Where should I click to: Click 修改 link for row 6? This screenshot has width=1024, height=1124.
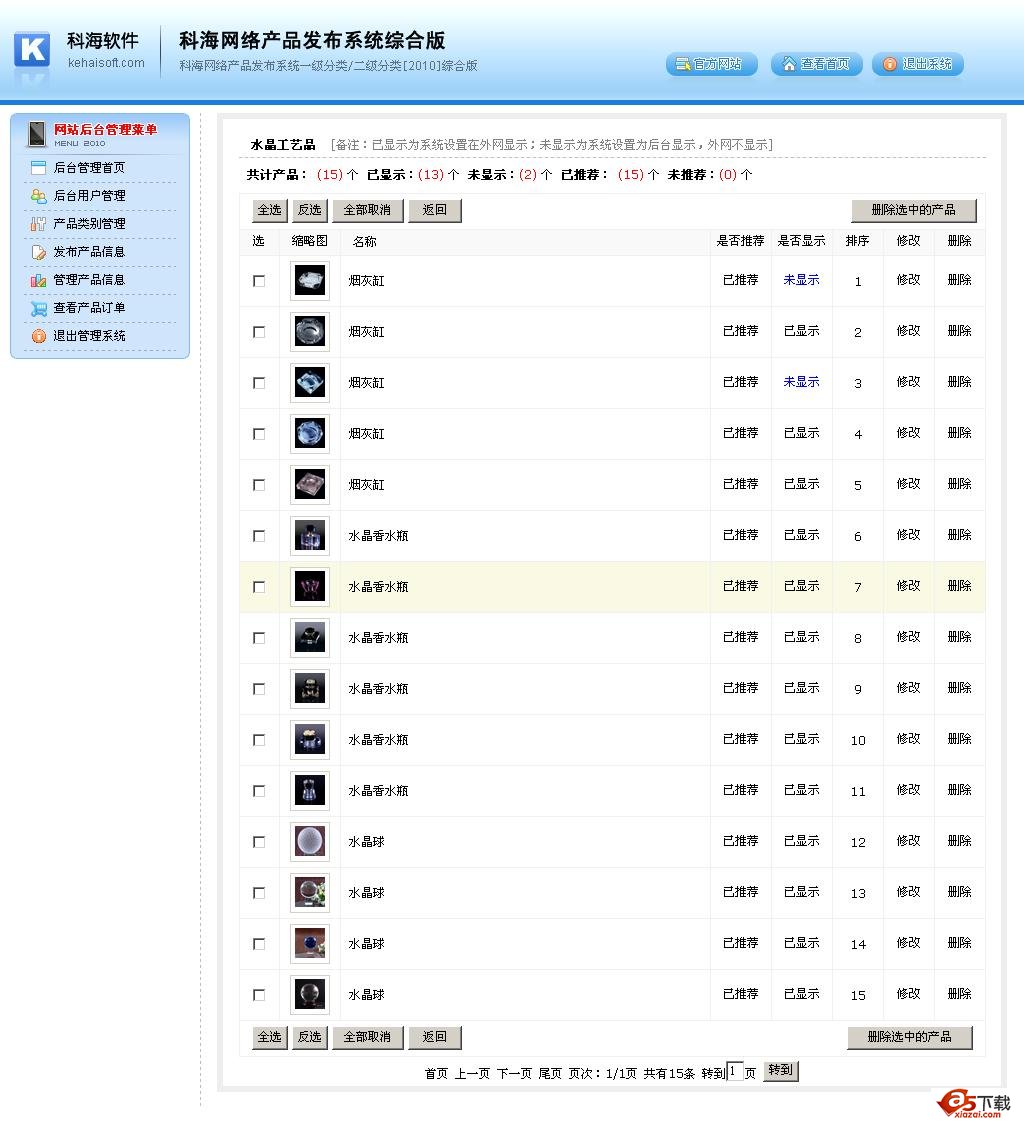click(x=908, y=535)
